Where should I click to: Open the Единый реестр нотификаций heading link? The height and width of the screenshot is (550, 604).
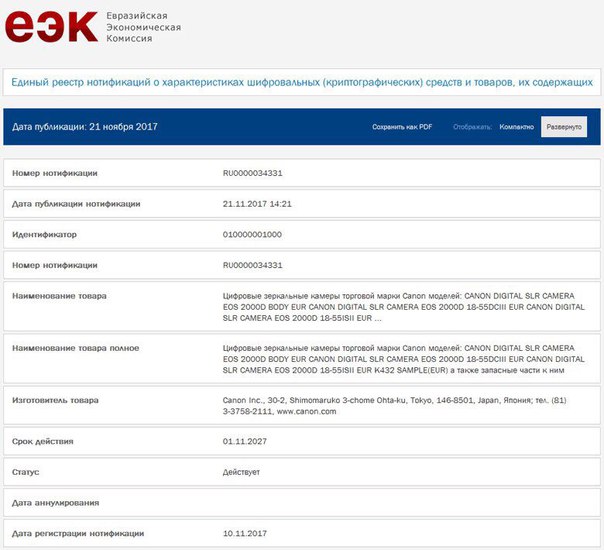point(302,82)
